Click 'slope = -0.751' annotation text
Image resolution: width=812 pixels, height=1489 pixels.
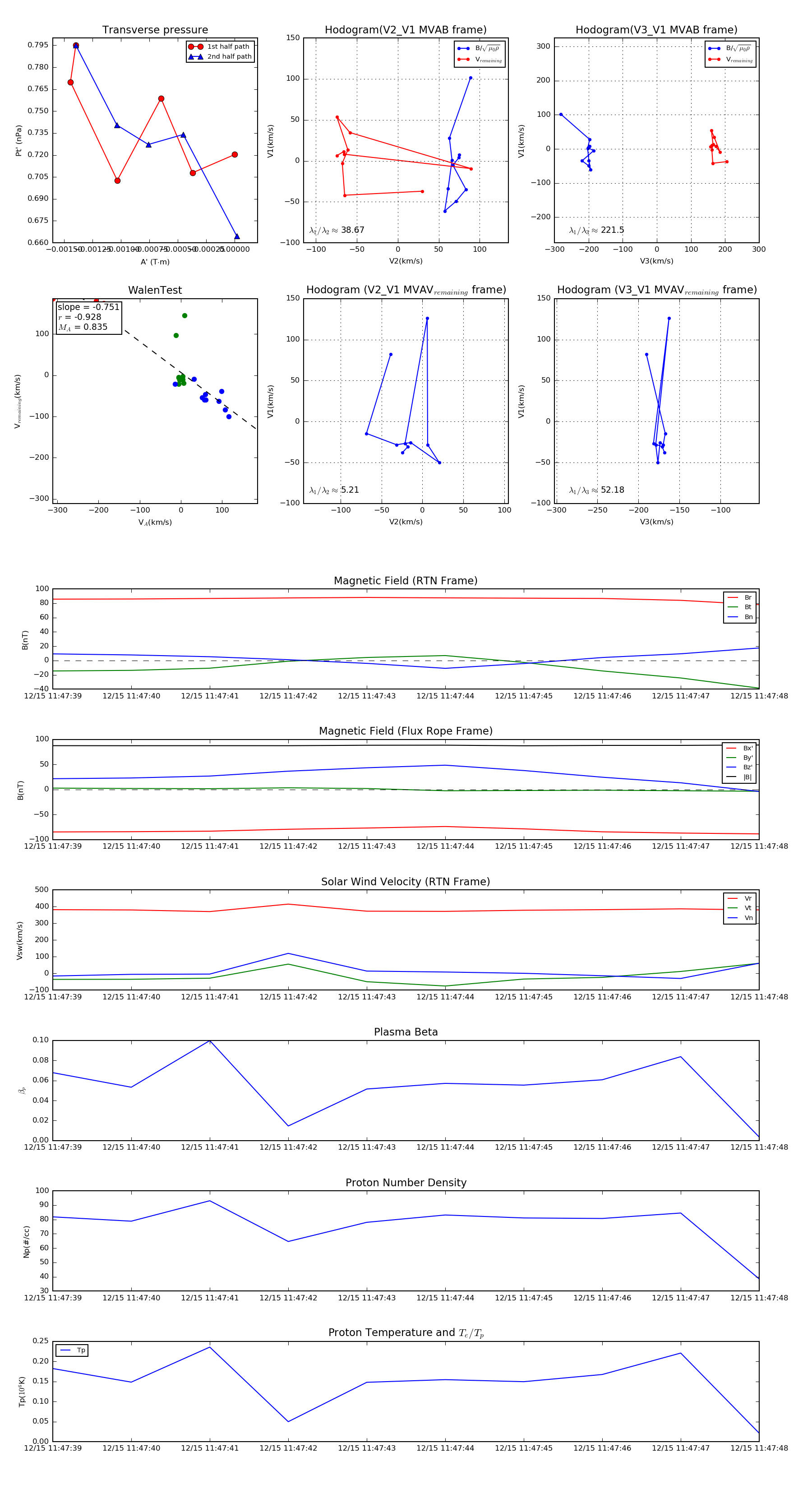coord(88,307)
